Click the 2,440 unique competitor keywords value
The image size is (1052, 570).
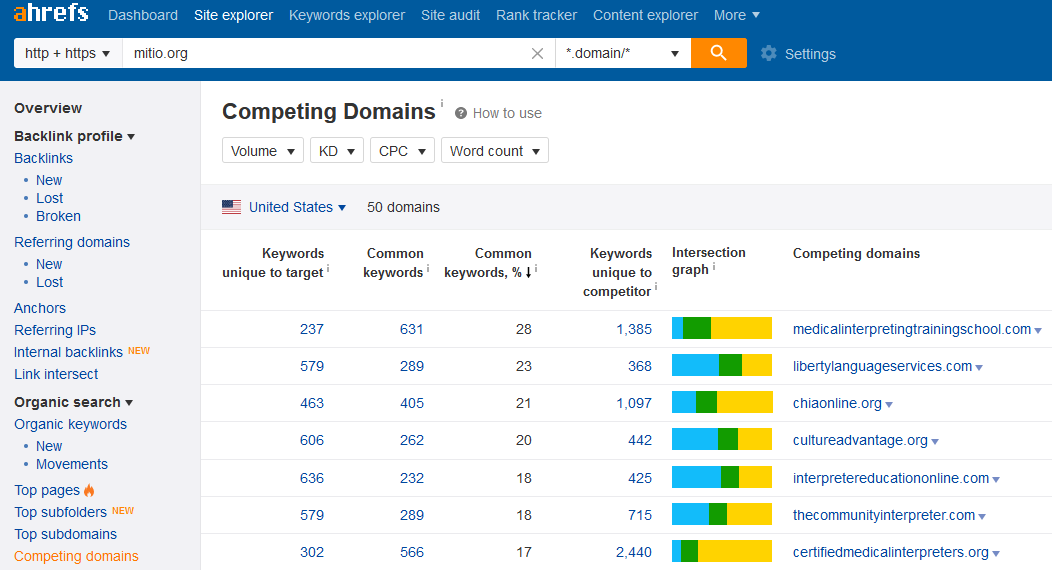coord(634,552)
